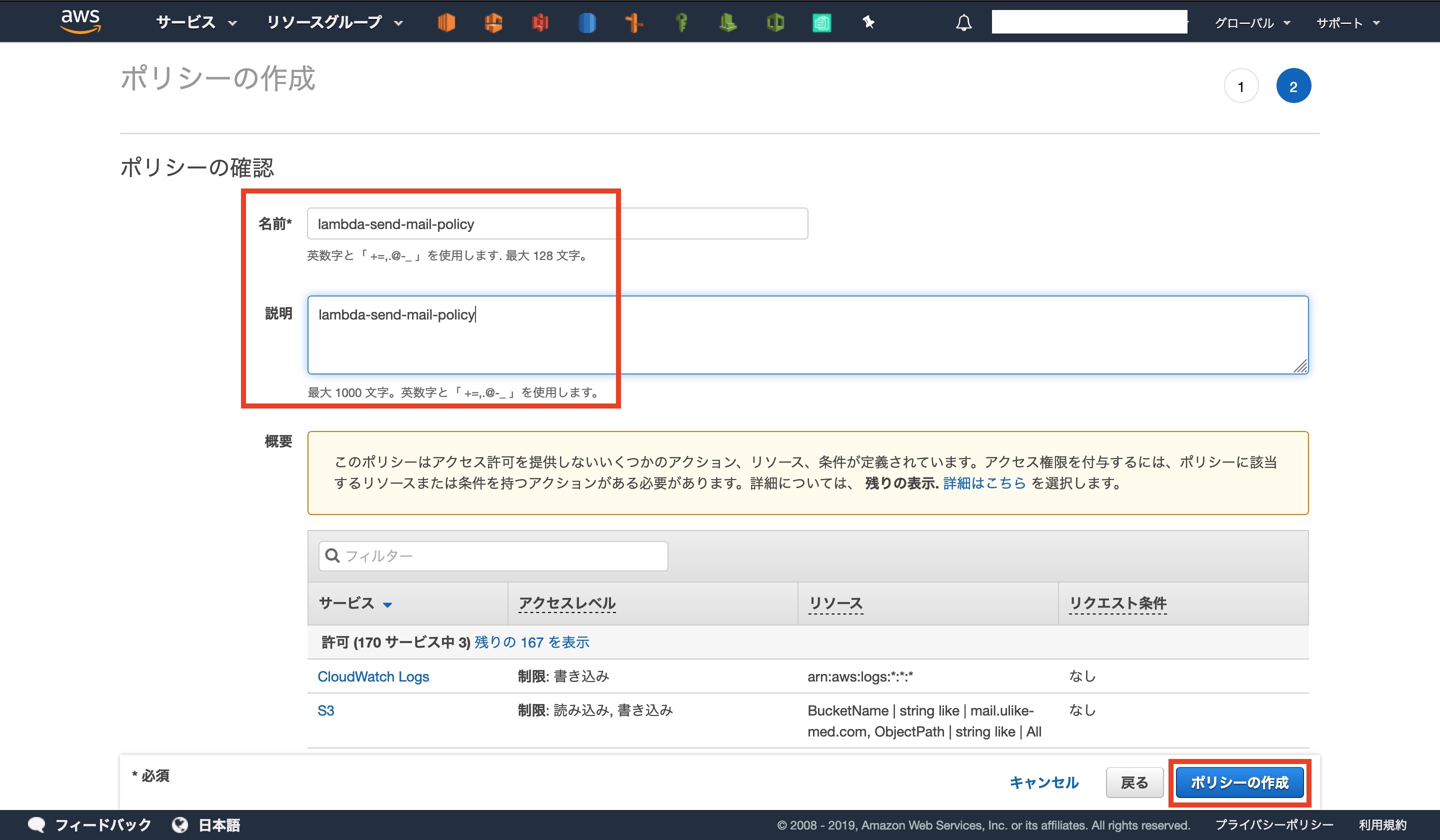
Task: Click the red S3 service shortcut icon
Action: pos(540,23)
